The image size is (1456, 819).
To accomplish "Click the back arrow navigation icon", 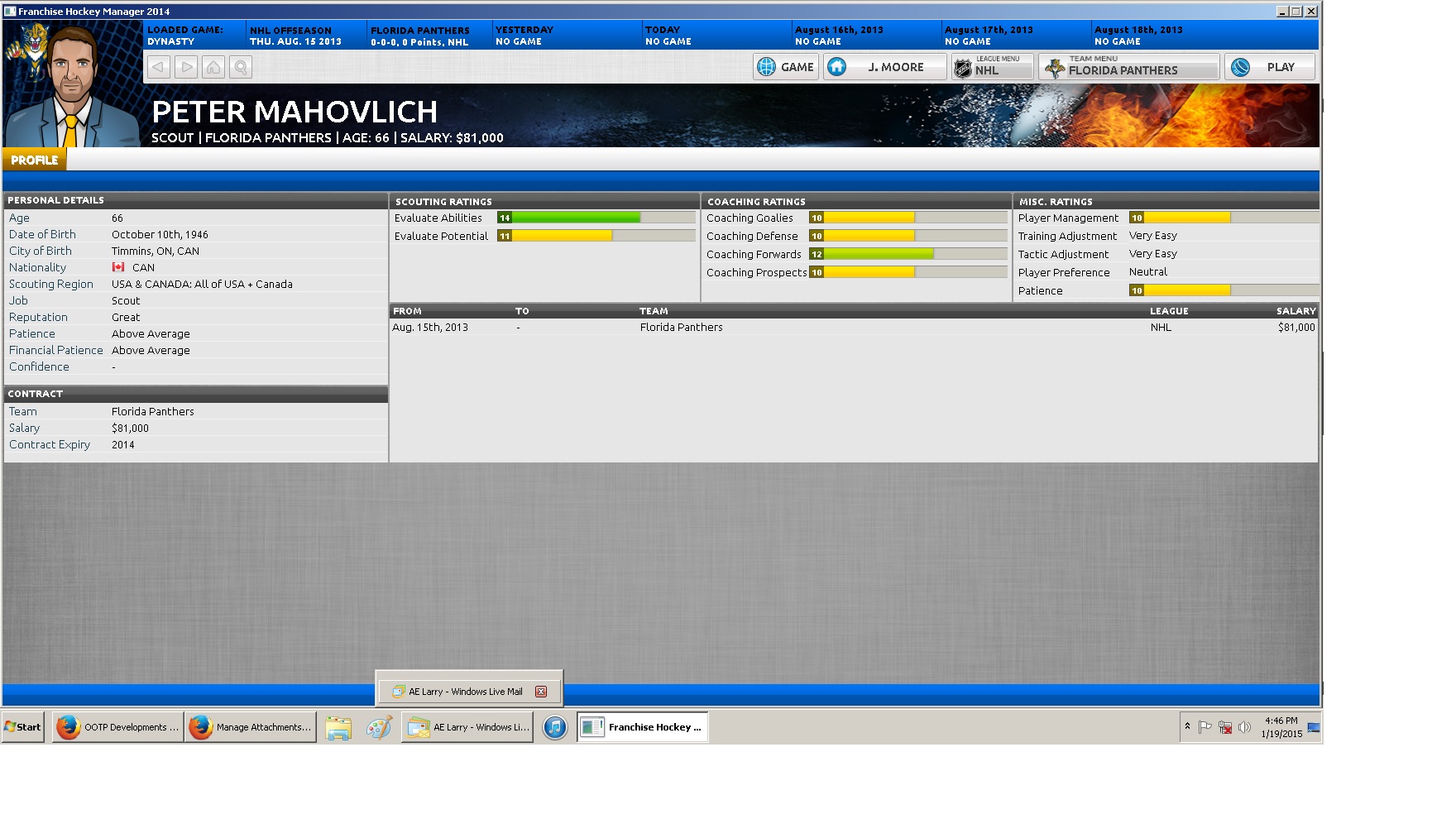I will (x=159, y=67).
